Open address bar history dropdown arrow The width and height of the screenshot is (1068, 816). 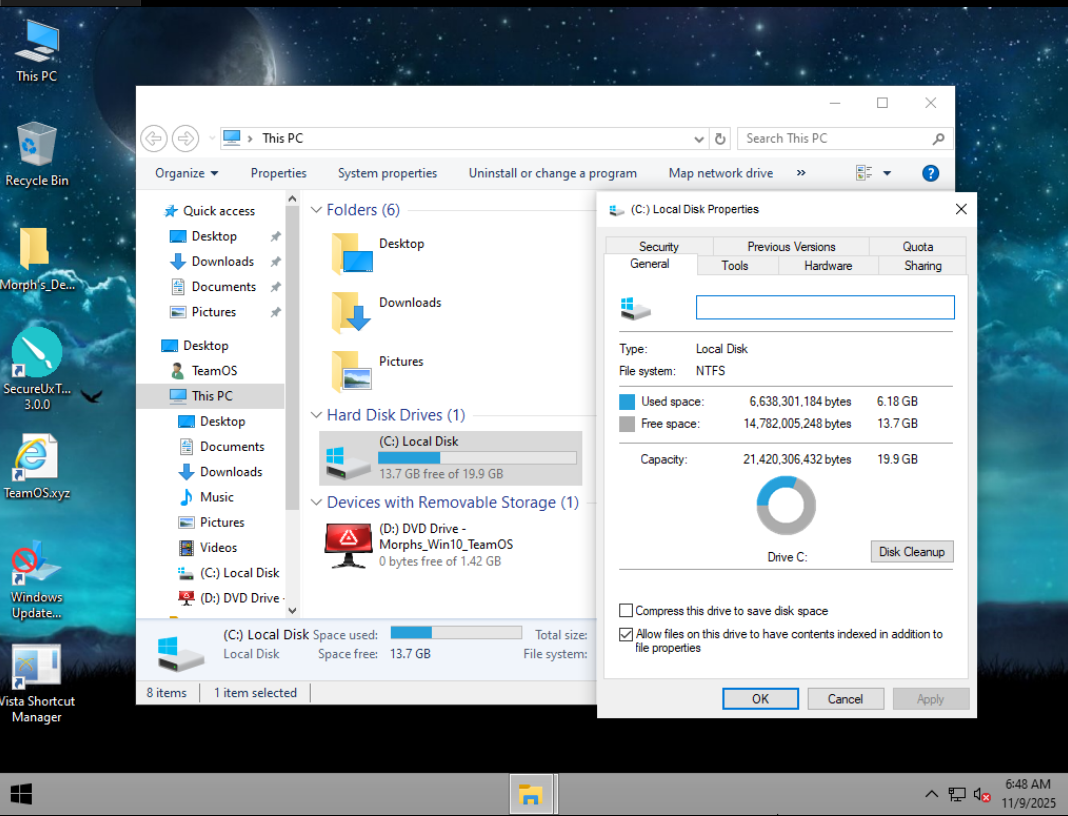[699, 139]
